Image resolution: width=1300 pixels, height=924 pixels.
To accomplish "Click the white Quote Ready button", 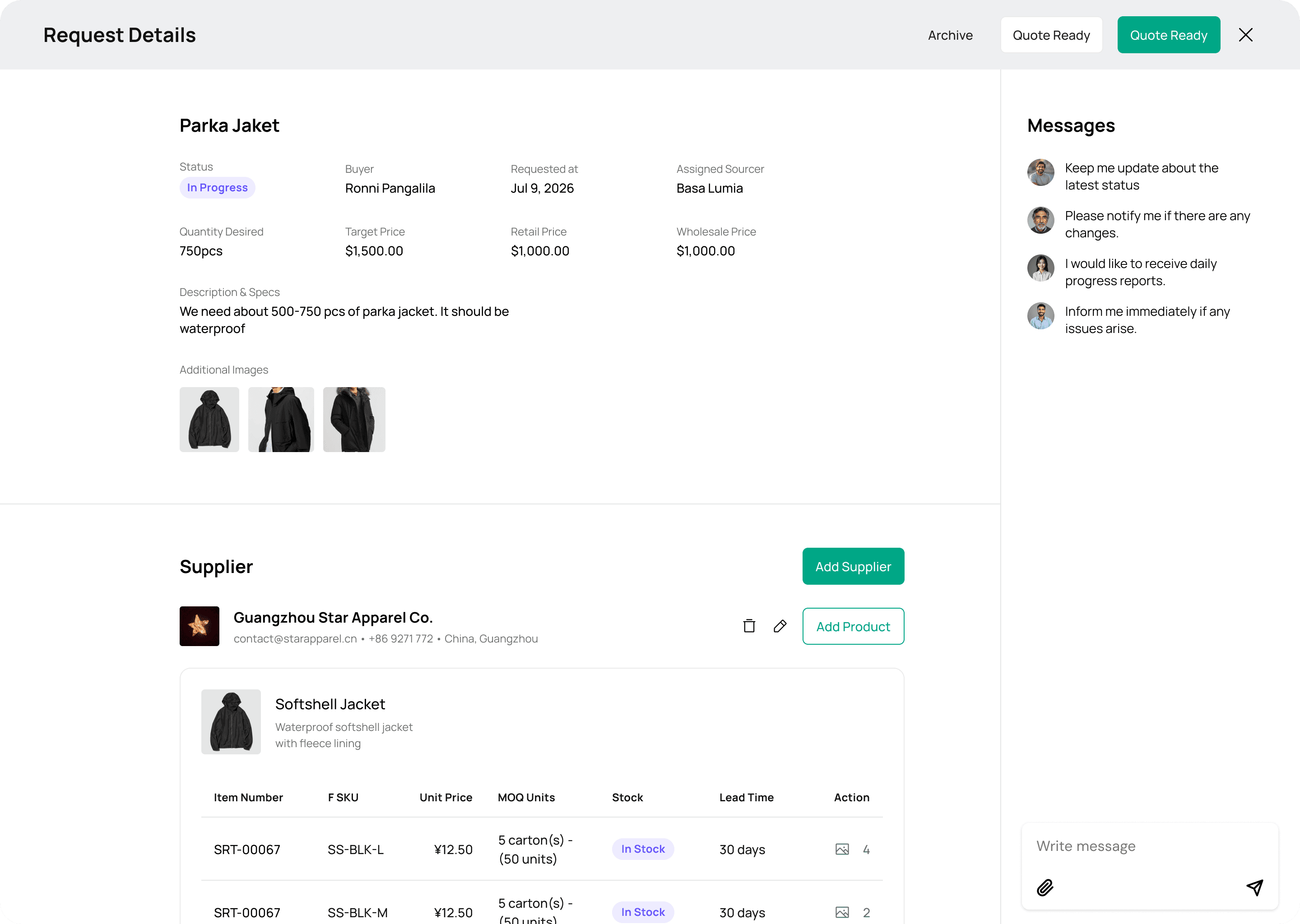I will point(1051,35).
